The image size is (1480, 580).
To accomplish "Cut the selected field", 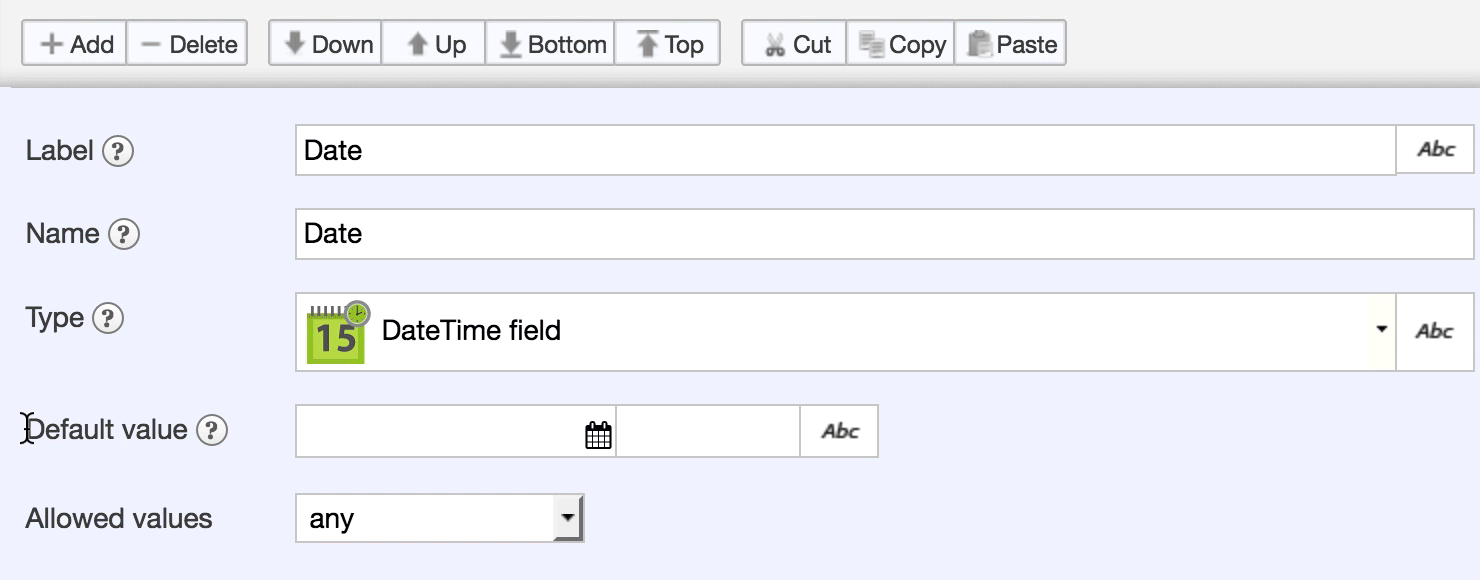I will (795, 44).
